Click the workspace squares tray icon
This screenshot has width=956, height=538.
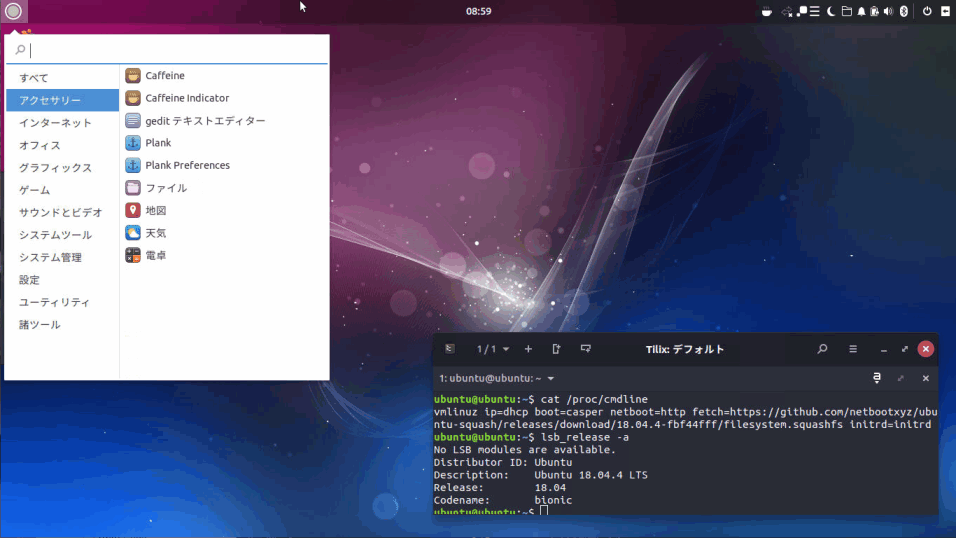(802, 12)
